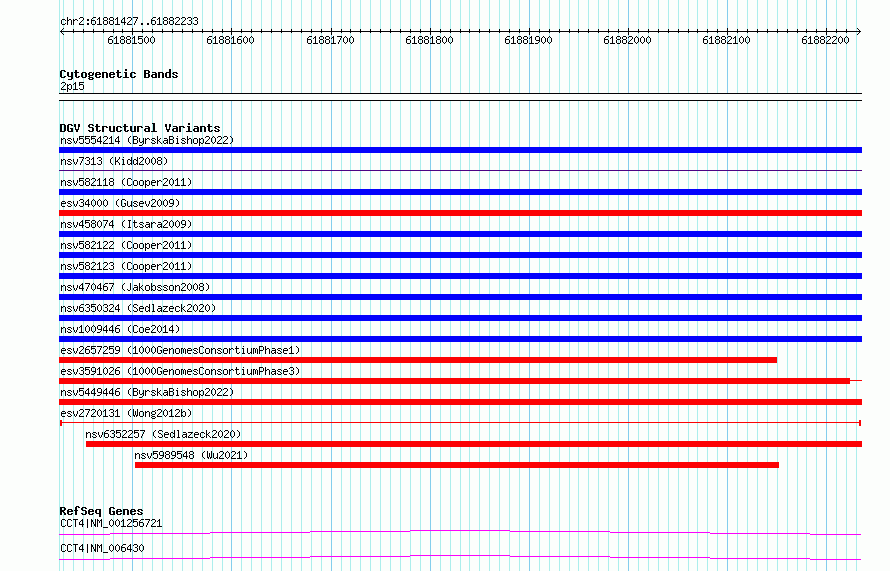Select the CCT4|NM_006430 gene label
The height and width of the screenshot is (571, 890).
[x=102, y=548]
